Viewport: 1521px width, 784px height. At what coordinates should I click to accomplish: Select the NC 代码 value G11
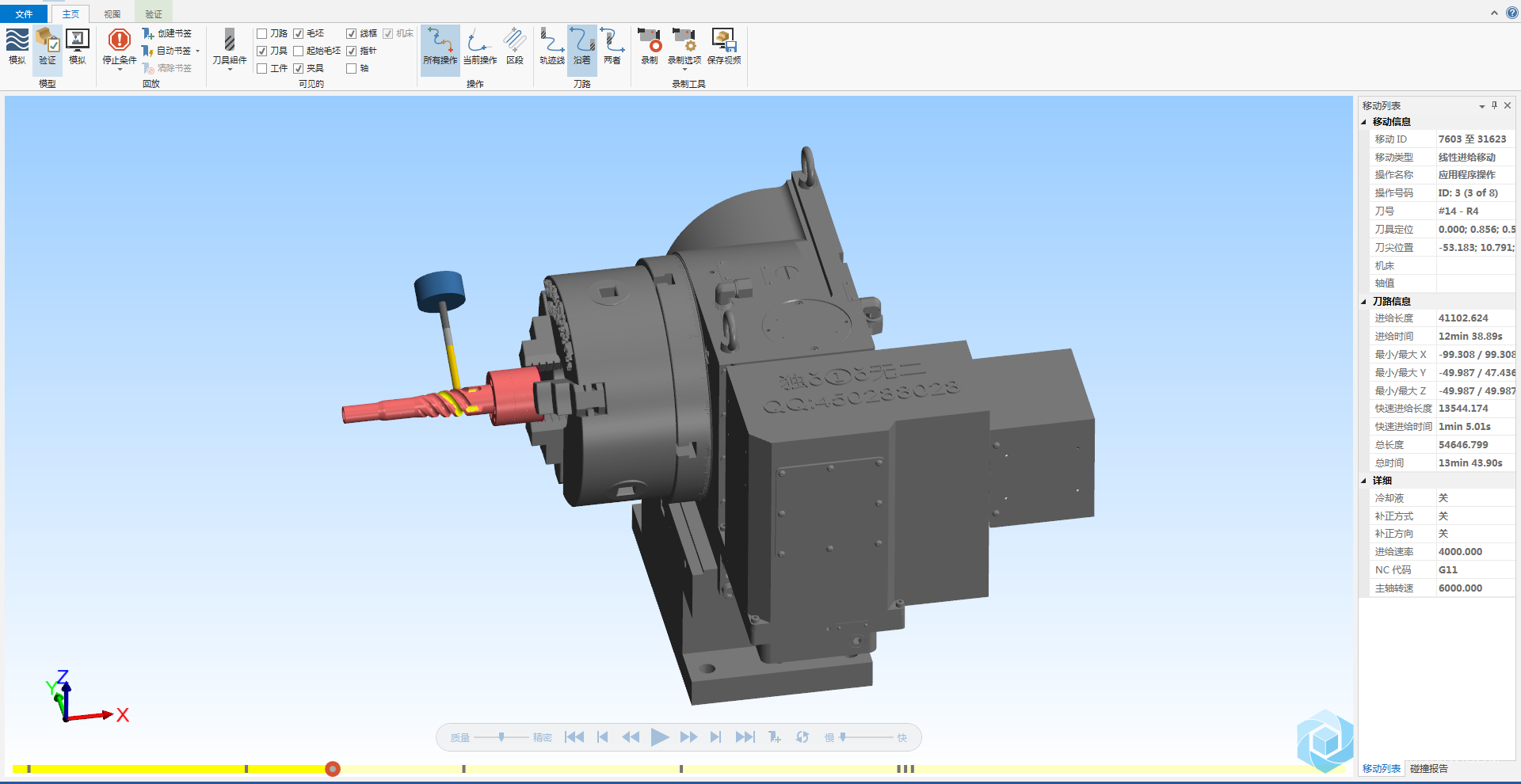(1448, 570)
